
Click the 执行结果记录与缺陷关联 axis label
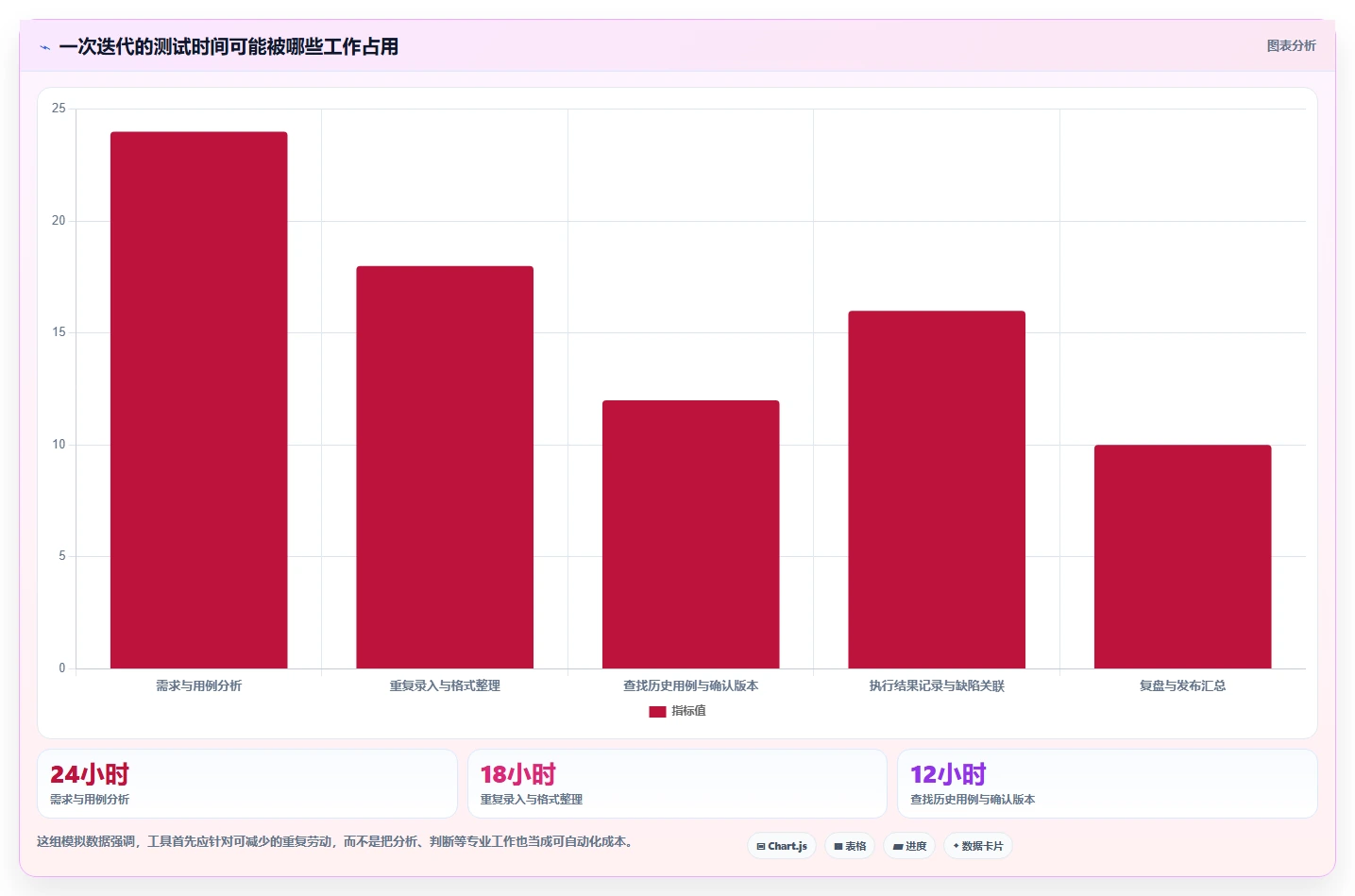tap(937, 685)
